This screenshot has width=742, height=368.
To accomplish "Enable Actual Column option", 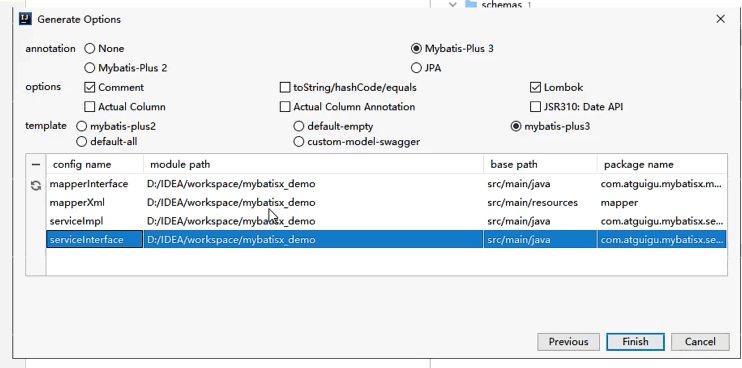I will coord(125,107).
